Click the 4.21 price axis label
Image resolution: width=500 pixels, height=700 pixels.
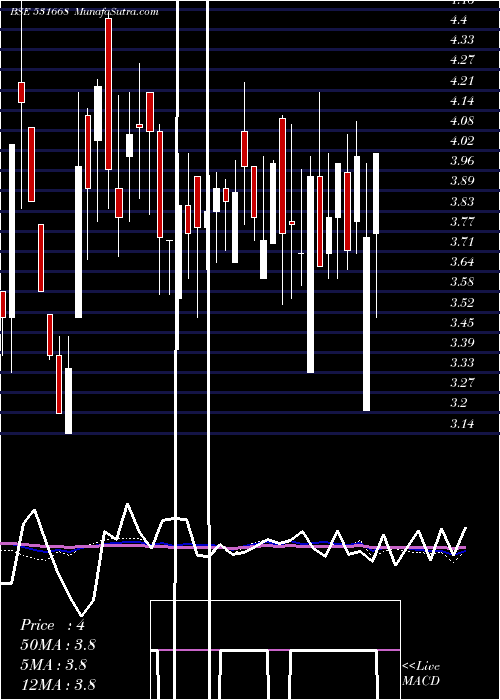click(462, 80)
